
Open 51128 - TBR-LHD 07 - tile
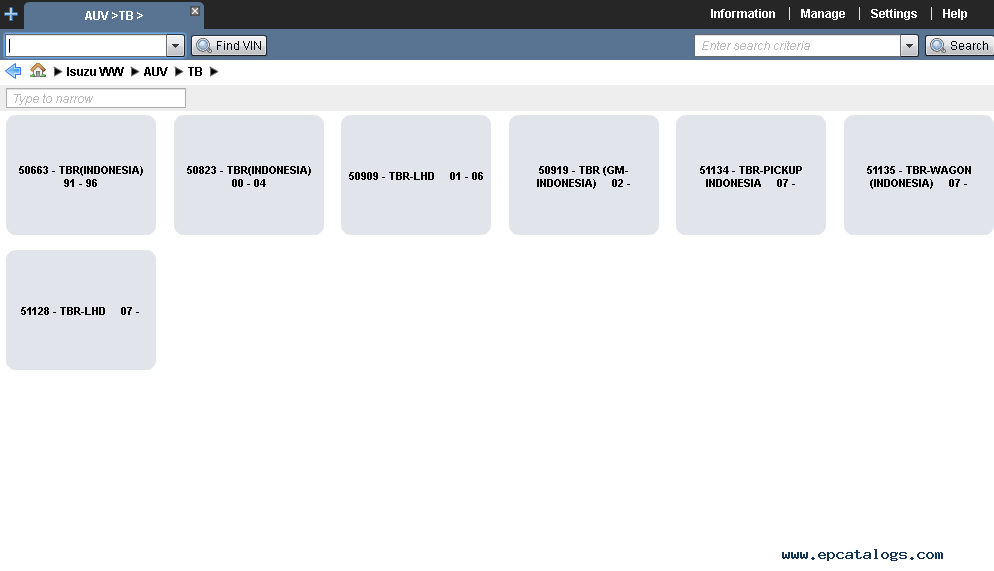tap(81, 310)
